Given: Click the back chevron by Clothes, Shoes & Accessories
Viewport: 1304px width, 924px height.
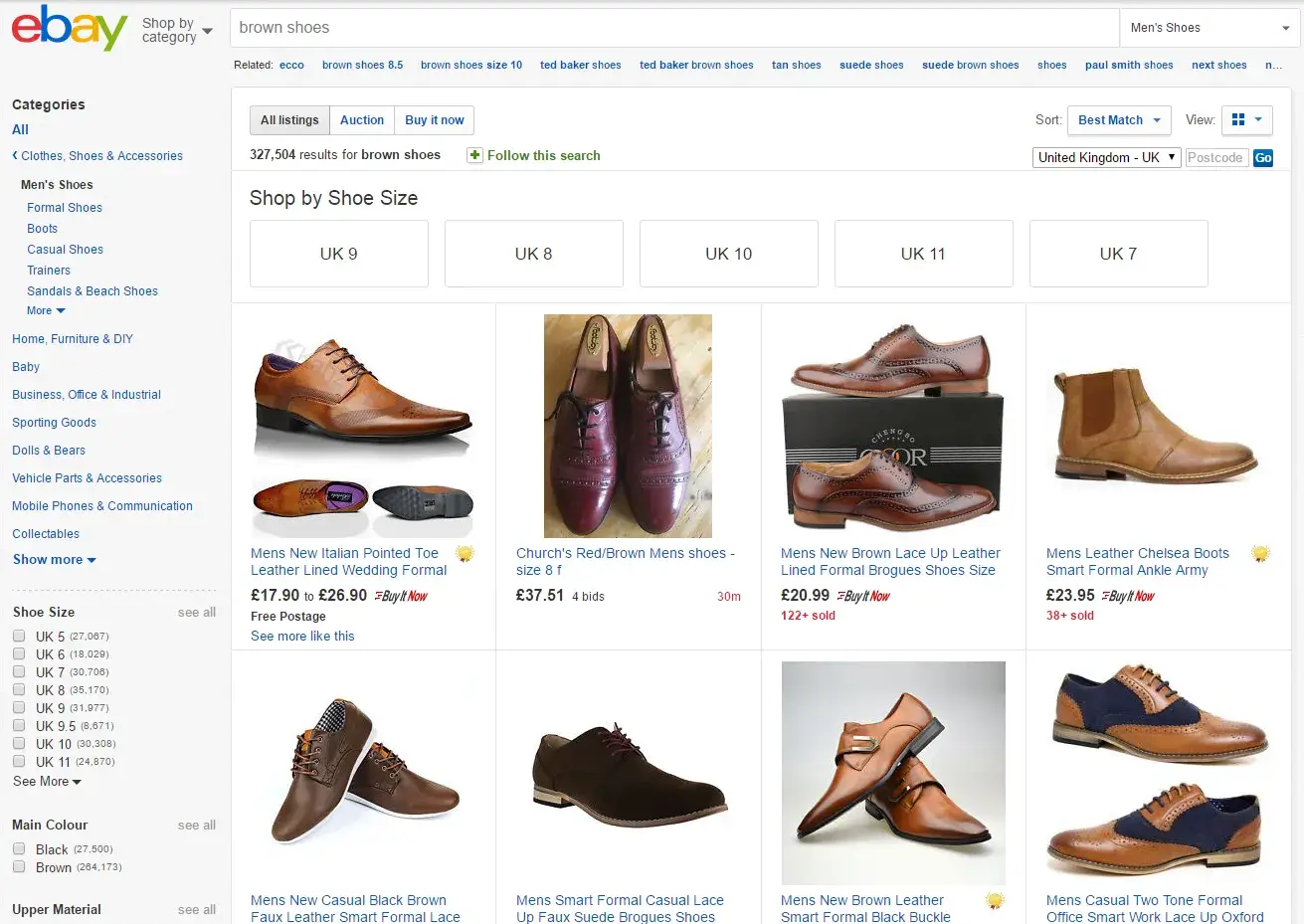Looking at the screenshot, I should click(x=15, y=156).
